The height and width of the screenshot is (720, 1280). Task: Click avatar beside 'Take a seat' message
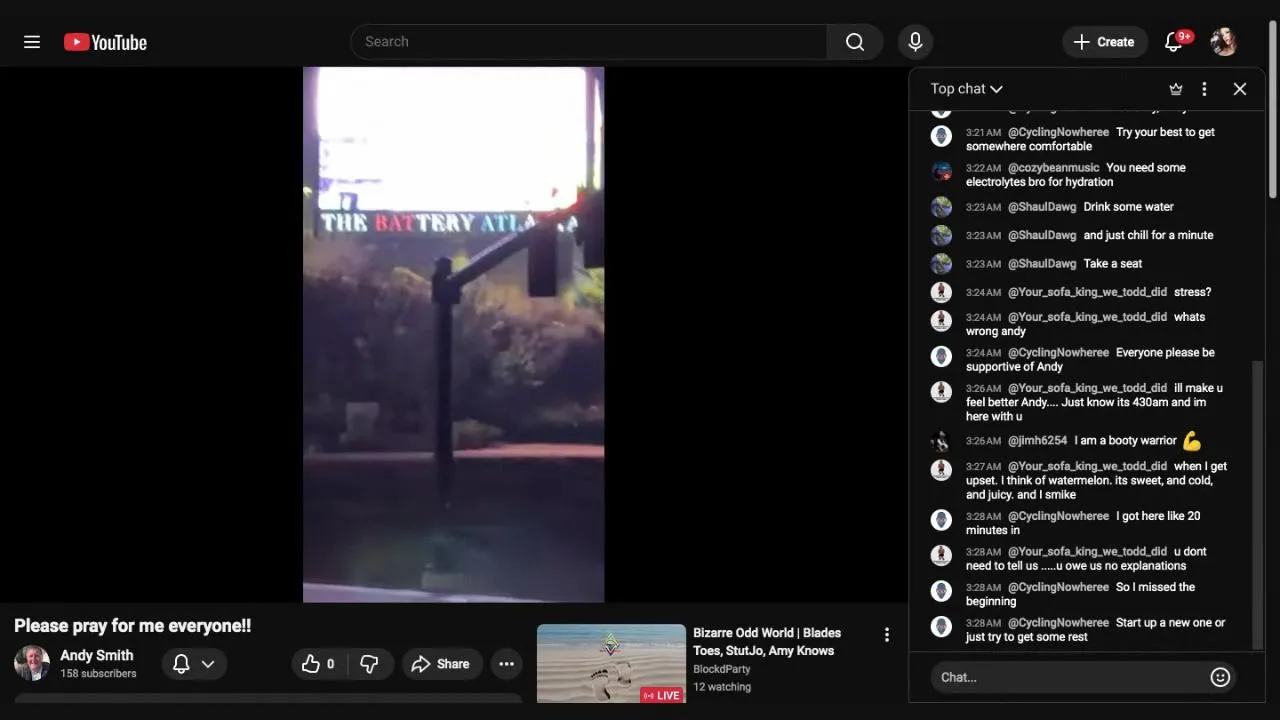click(x=941, y=264)
